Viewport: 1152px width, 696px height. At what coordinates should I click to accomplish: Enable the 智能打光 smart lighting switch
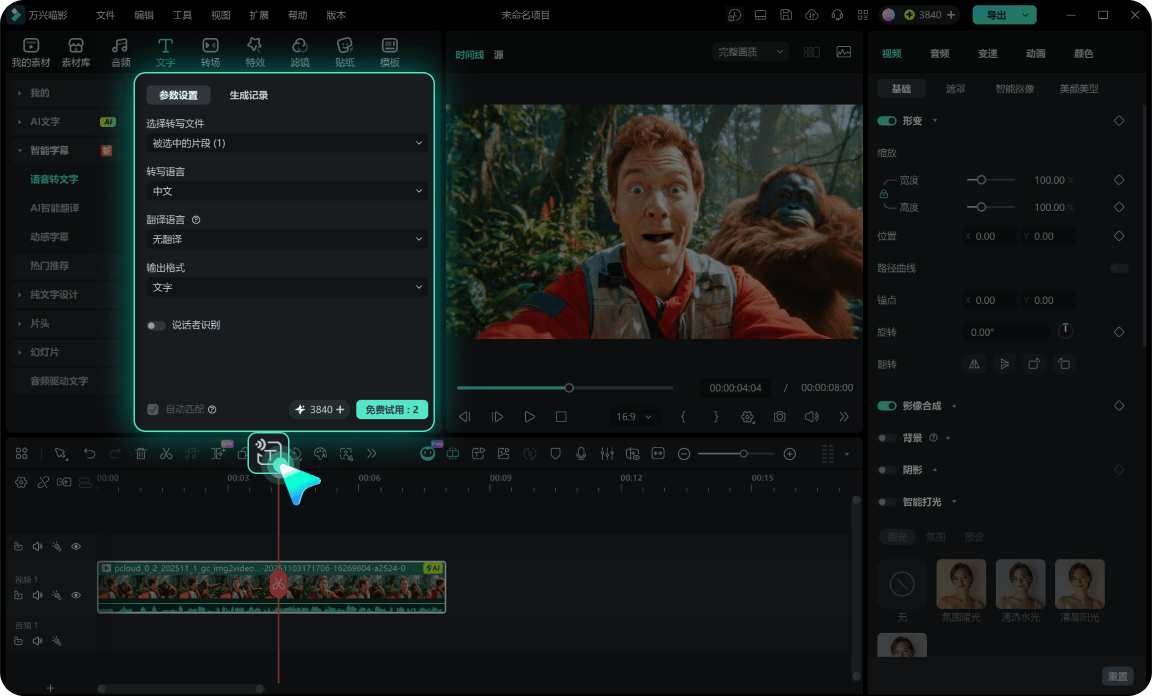pos(887,502)
